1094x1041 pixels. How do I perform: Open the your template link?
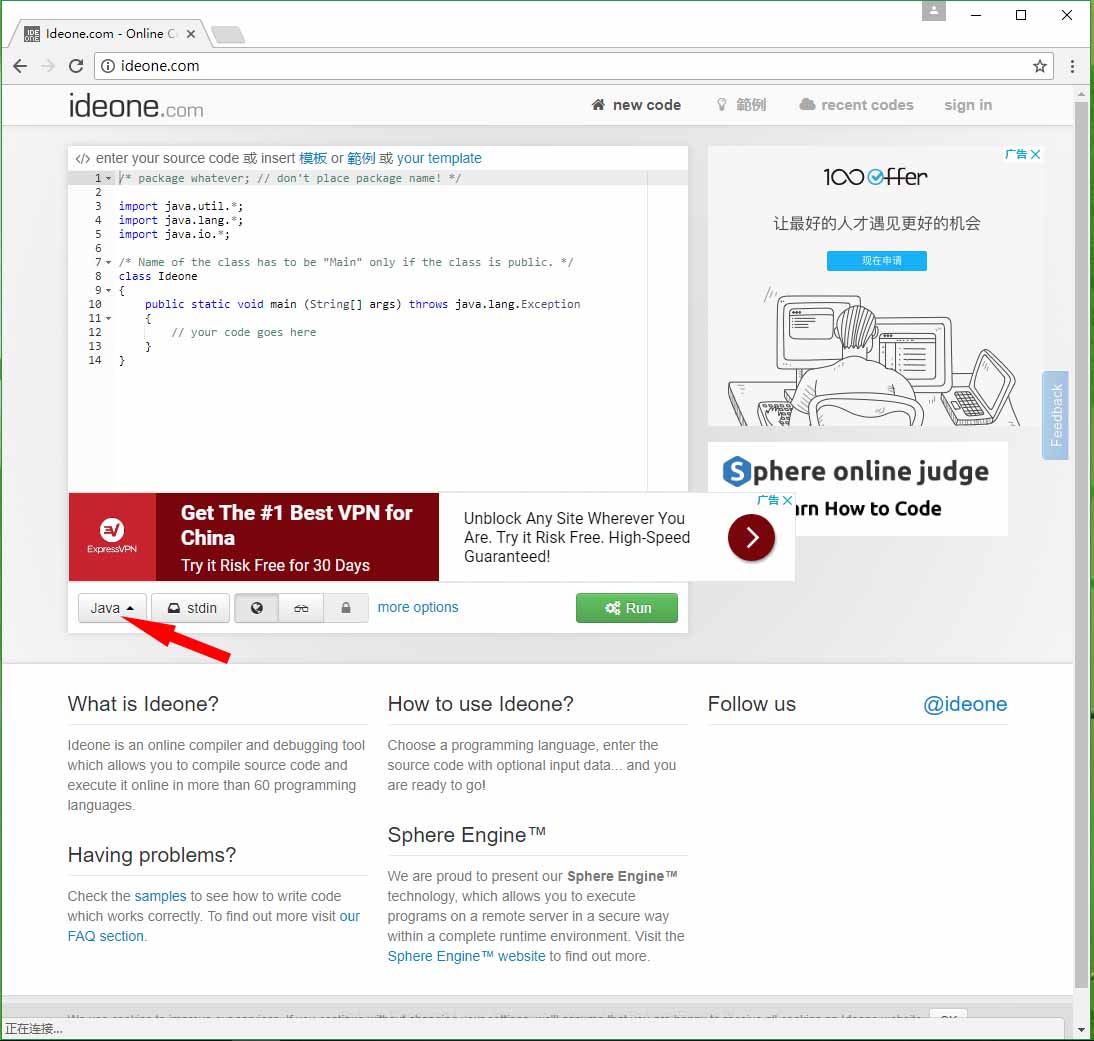439,158
